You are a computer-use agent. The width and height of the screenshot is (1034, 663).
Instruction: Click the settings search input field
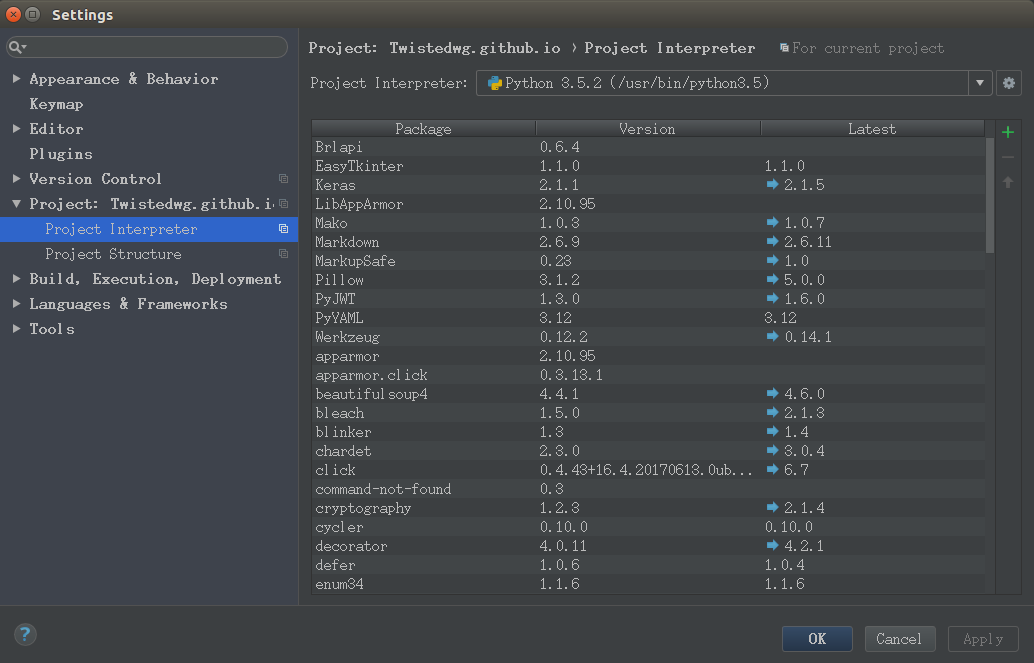point(147,47)
